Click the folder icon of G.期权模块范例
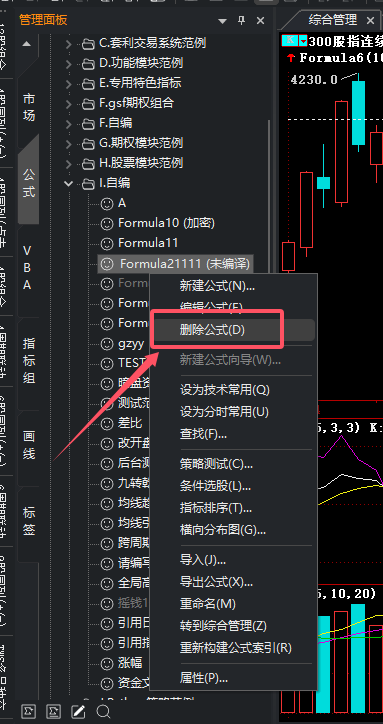The height and width of the screenshot is (724, 383). [x=88, y=144]
